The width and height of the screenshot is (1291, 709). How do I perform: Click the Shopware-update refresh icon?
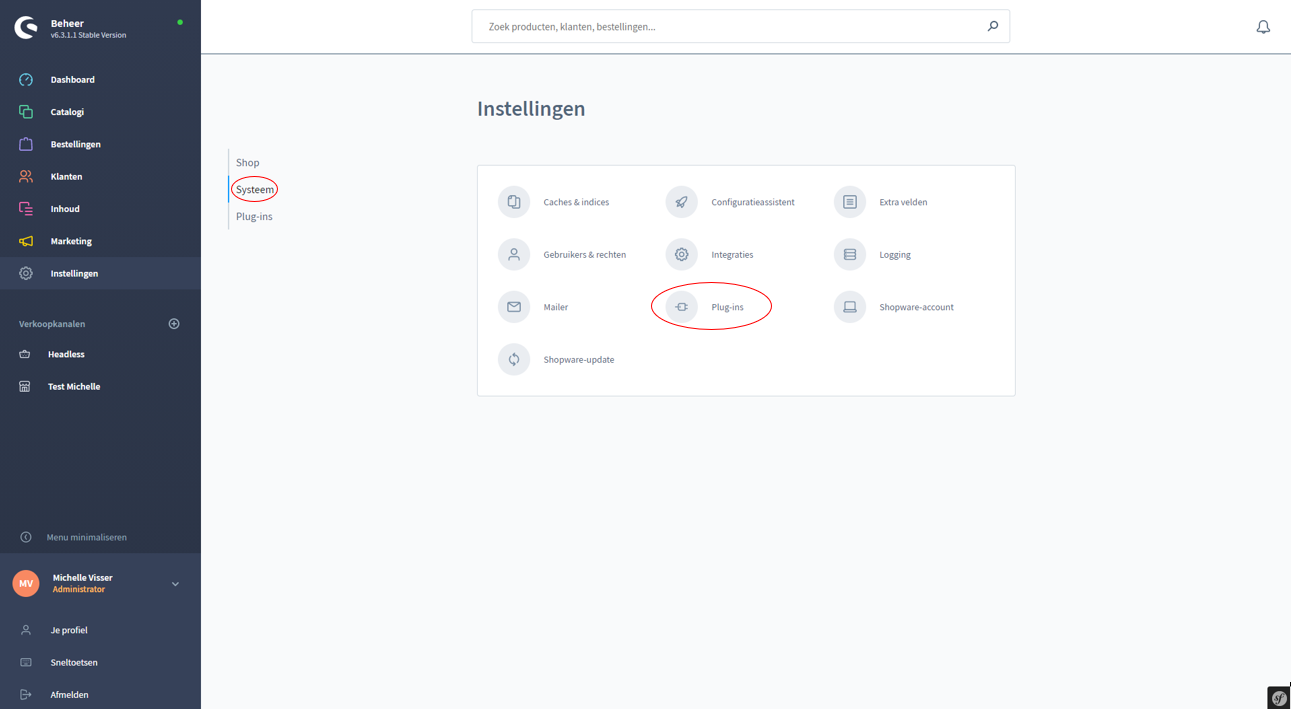514,360
